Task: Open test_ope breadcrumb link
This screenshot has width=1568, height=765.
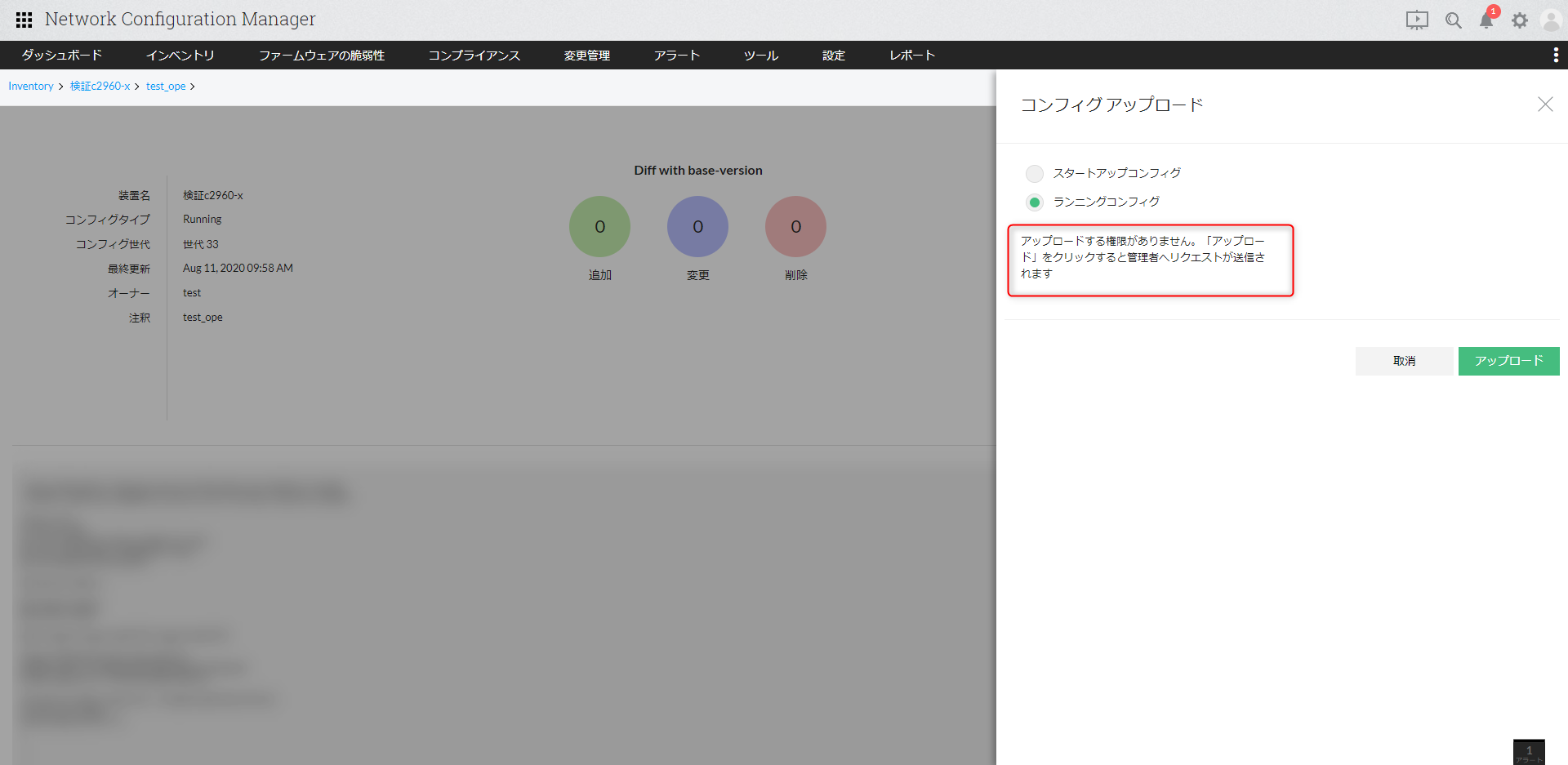Action: pos(166,87)
